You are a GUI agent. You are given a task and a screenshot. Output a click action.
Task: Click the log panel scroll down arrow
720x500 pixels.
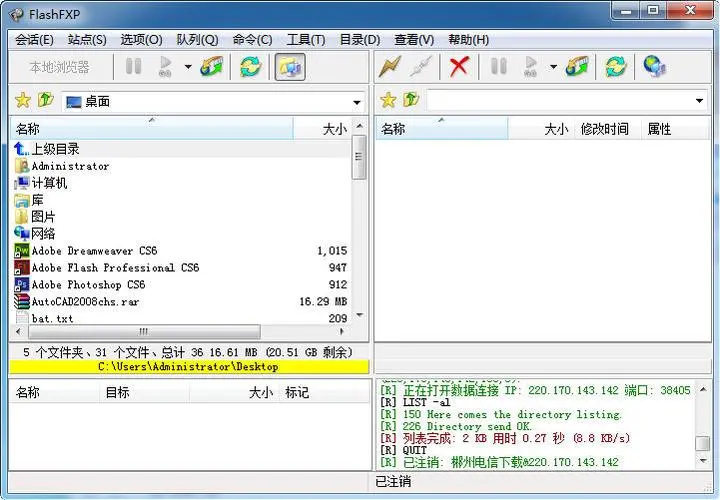pos(703,460)
